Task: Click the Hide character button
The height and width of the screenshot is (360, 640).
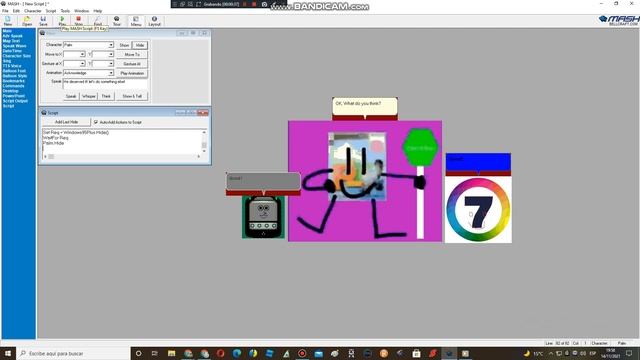Action: click(x=140, y=45)
